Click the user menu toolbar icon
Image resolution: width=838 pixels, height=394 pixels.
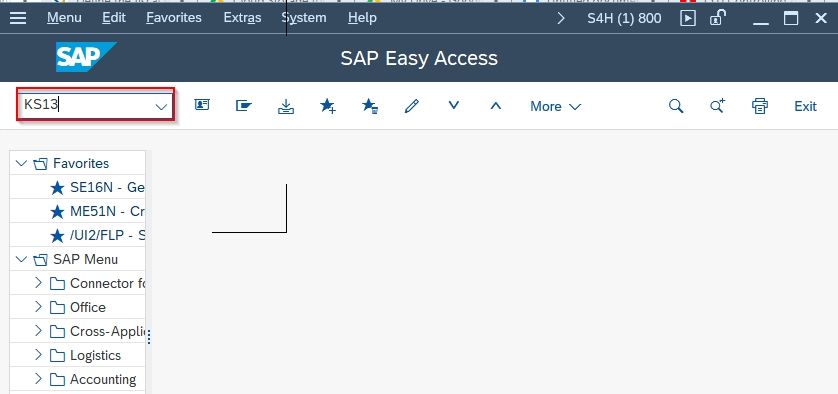201,105
